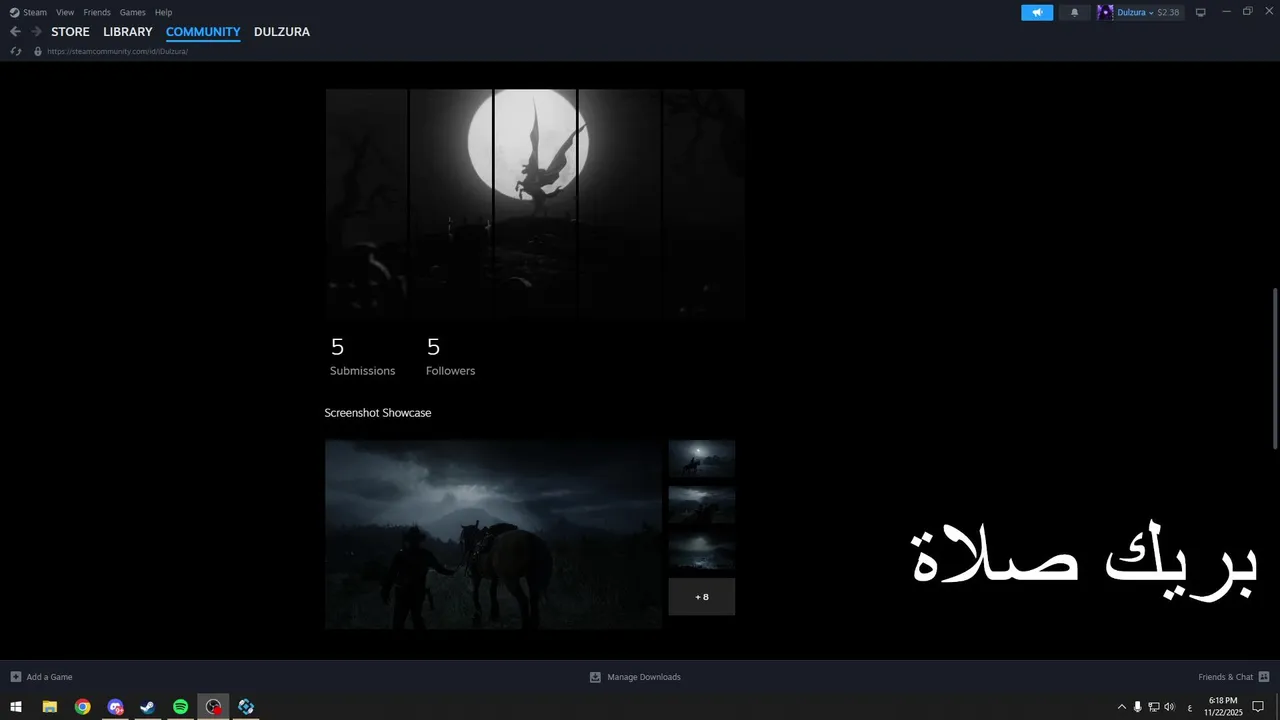Expand the Dulzura account dropdown
The height and width of the screenshot is (720, 1280).
[x=1150, y=12]
